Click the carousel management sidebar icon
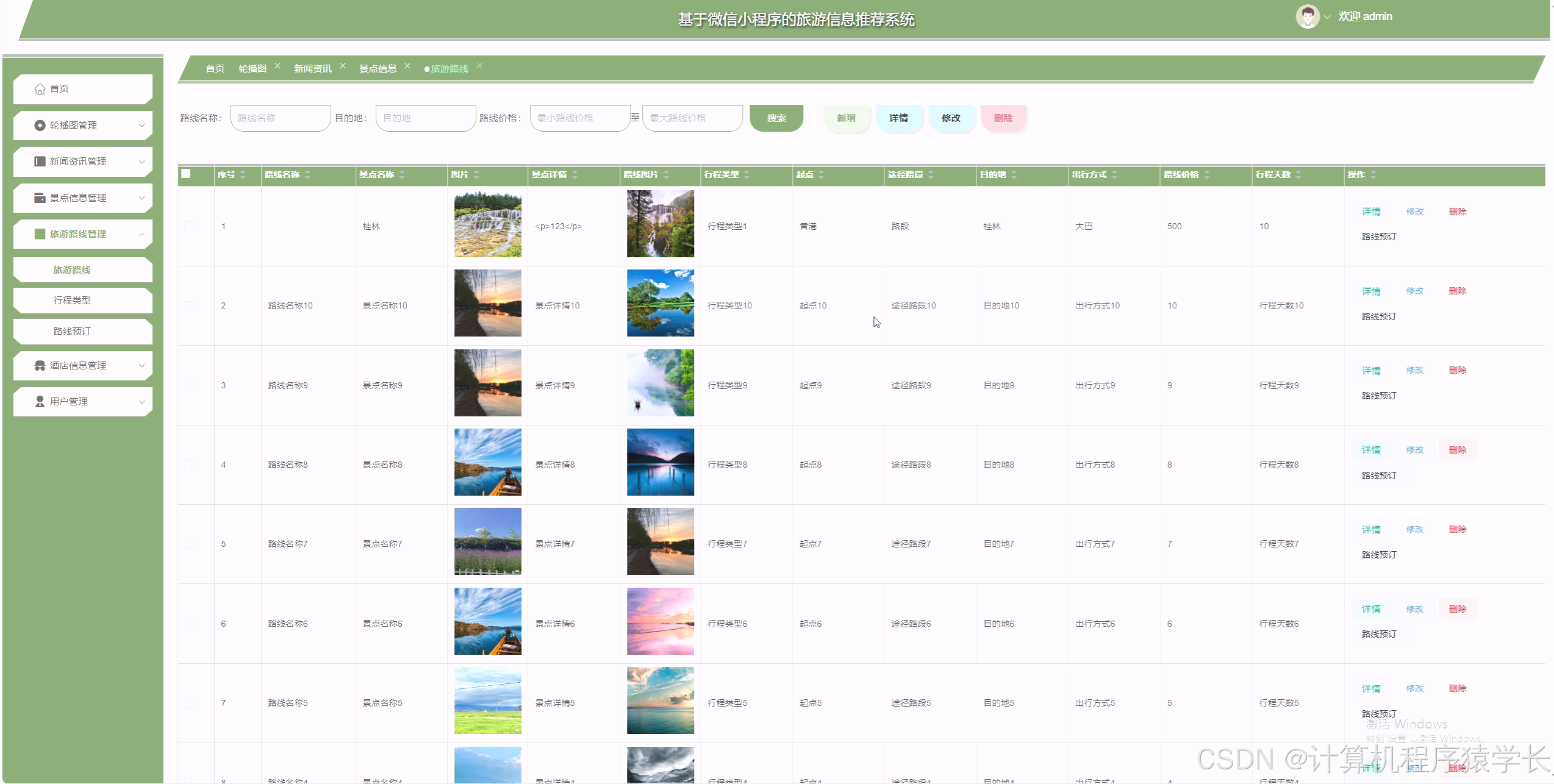The width and height of the screenshot is (1554, 784). (40, 126)
